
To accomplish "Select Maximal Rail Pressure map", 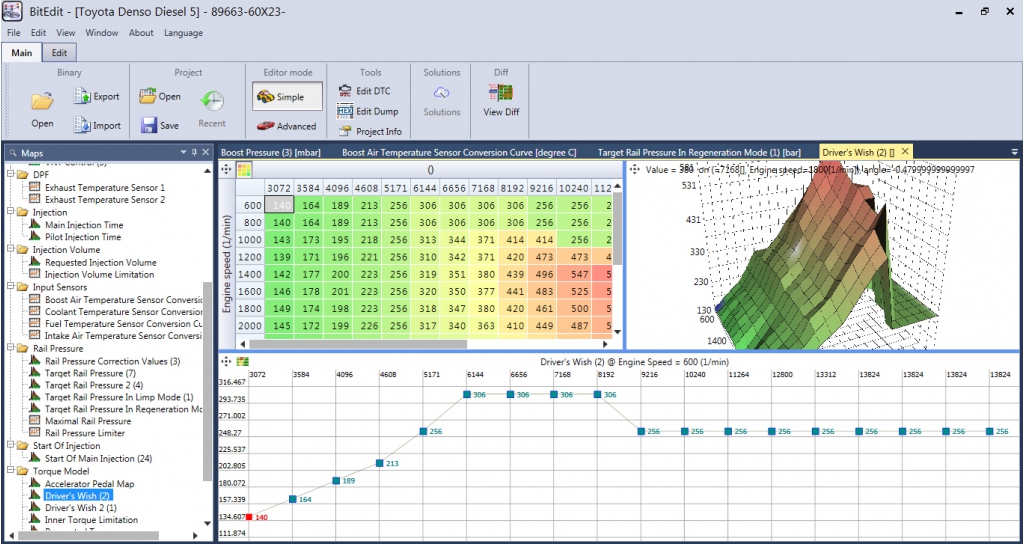I will point(88,421).
